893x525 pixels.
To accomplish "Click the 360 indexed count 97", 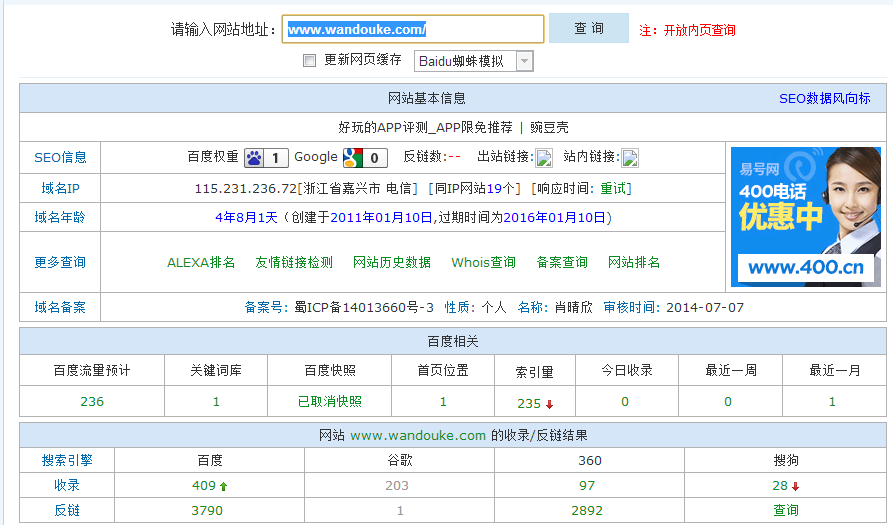I will [587, 486].
